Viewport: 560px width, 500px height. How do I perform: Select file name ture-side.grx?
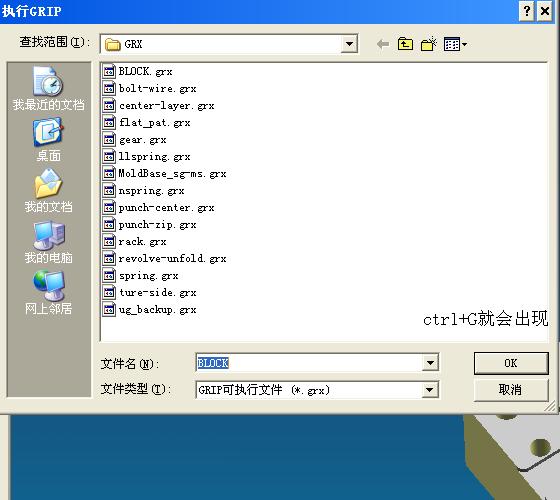(x=158, y=293)
